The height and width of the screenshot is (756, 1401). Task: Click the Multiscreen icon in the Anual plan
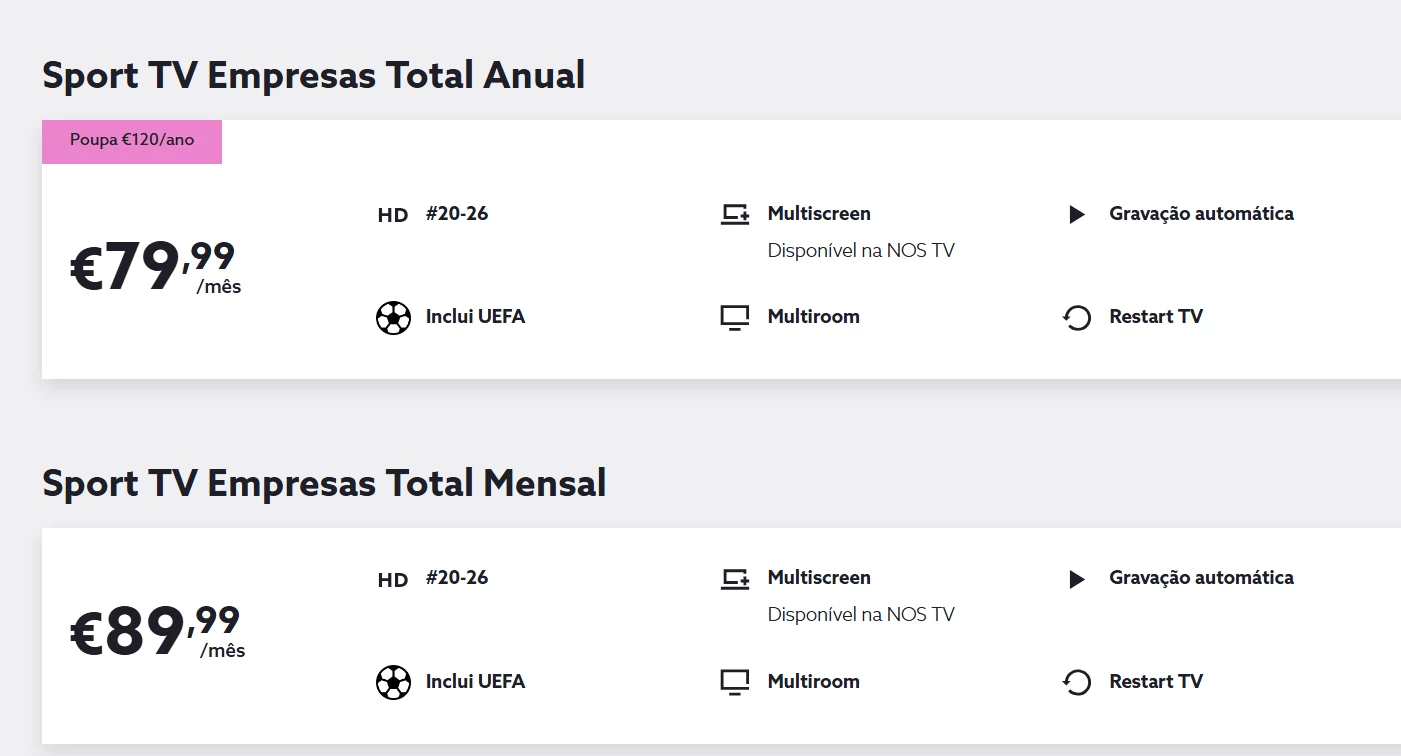pos(735,214)
